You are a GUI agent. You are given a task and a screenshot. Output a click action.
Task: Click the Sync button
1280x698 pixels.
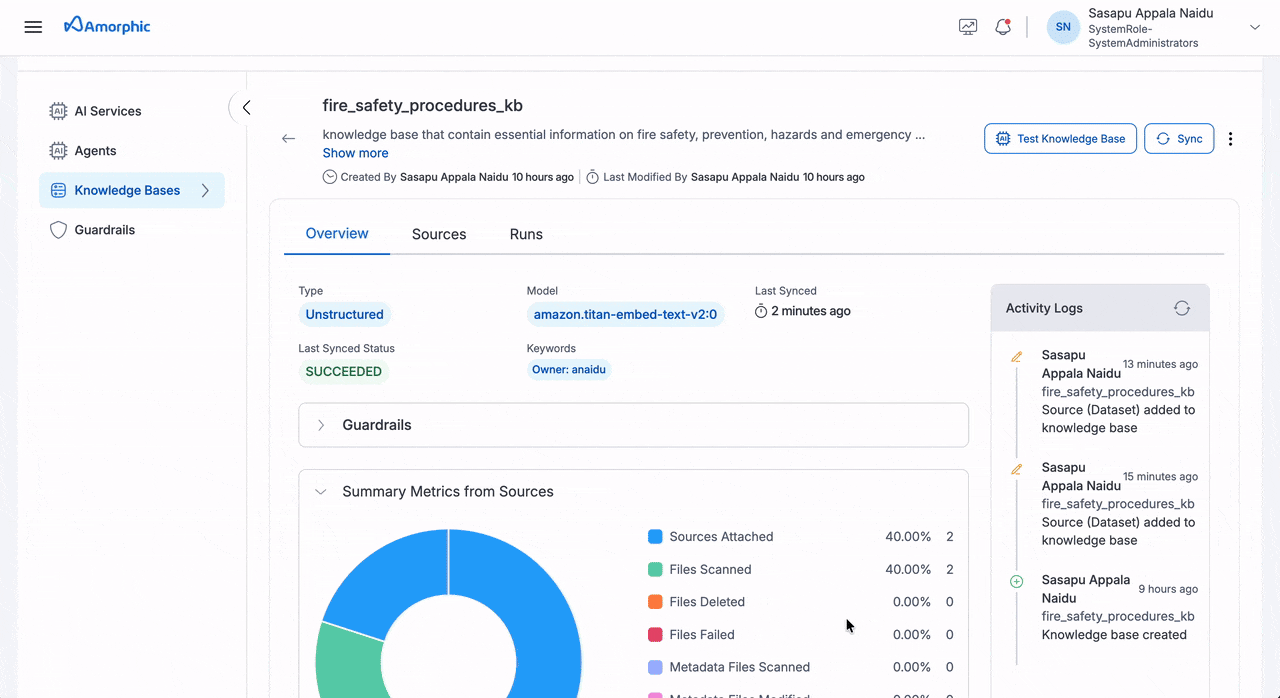tap(1179, 138)
